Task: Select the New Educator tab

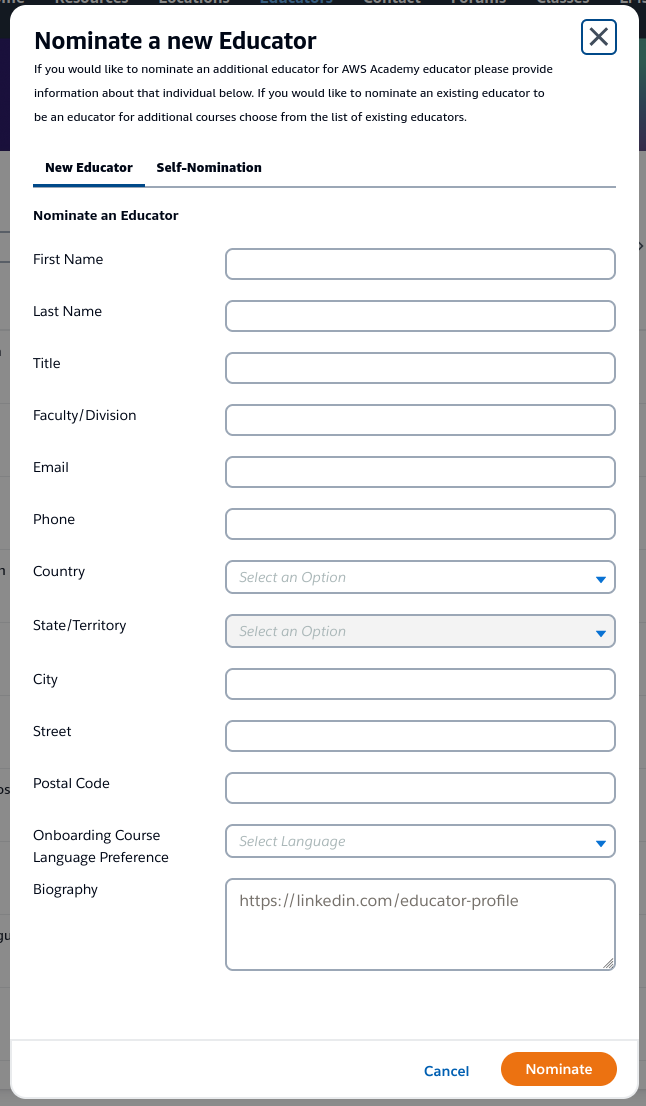Action: 89,168
